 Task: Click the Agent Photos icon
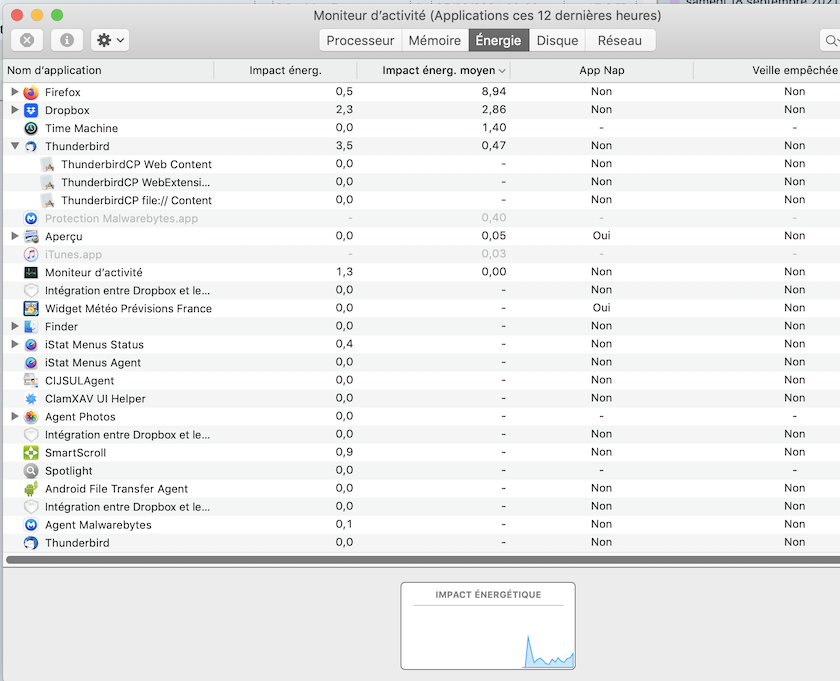[31, 416]
